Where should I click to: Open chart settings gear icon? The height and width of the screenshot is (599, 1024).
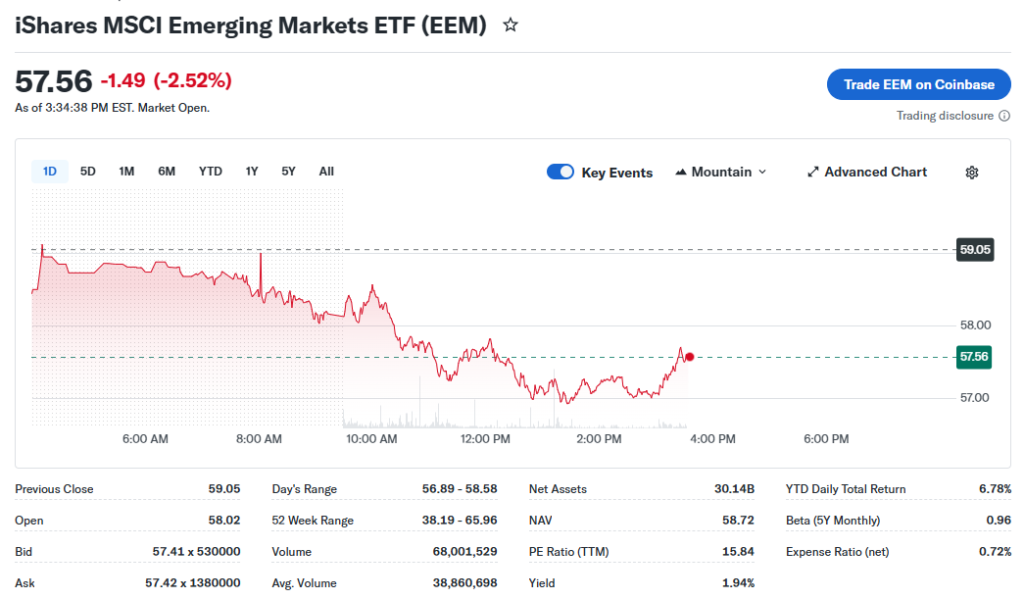click(971, 172)
